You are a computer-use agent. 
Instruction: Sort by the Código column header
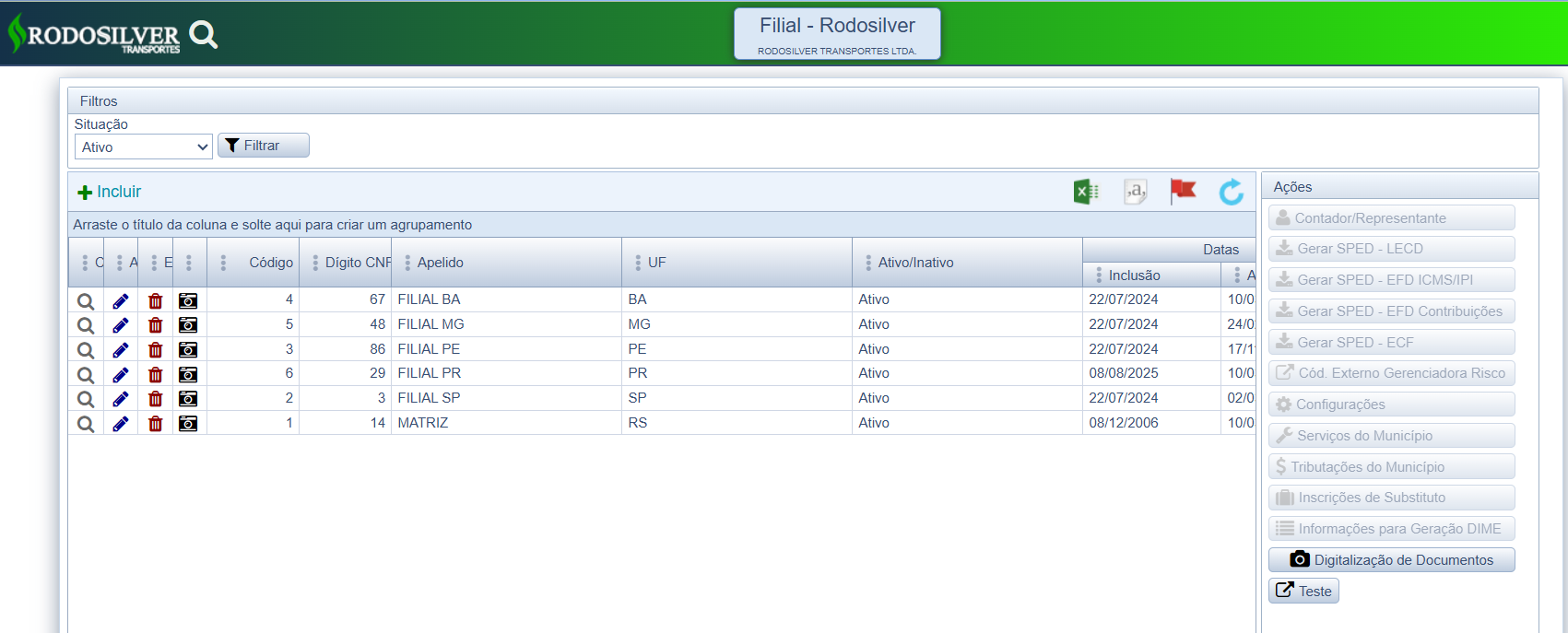[x=271, y=264]
